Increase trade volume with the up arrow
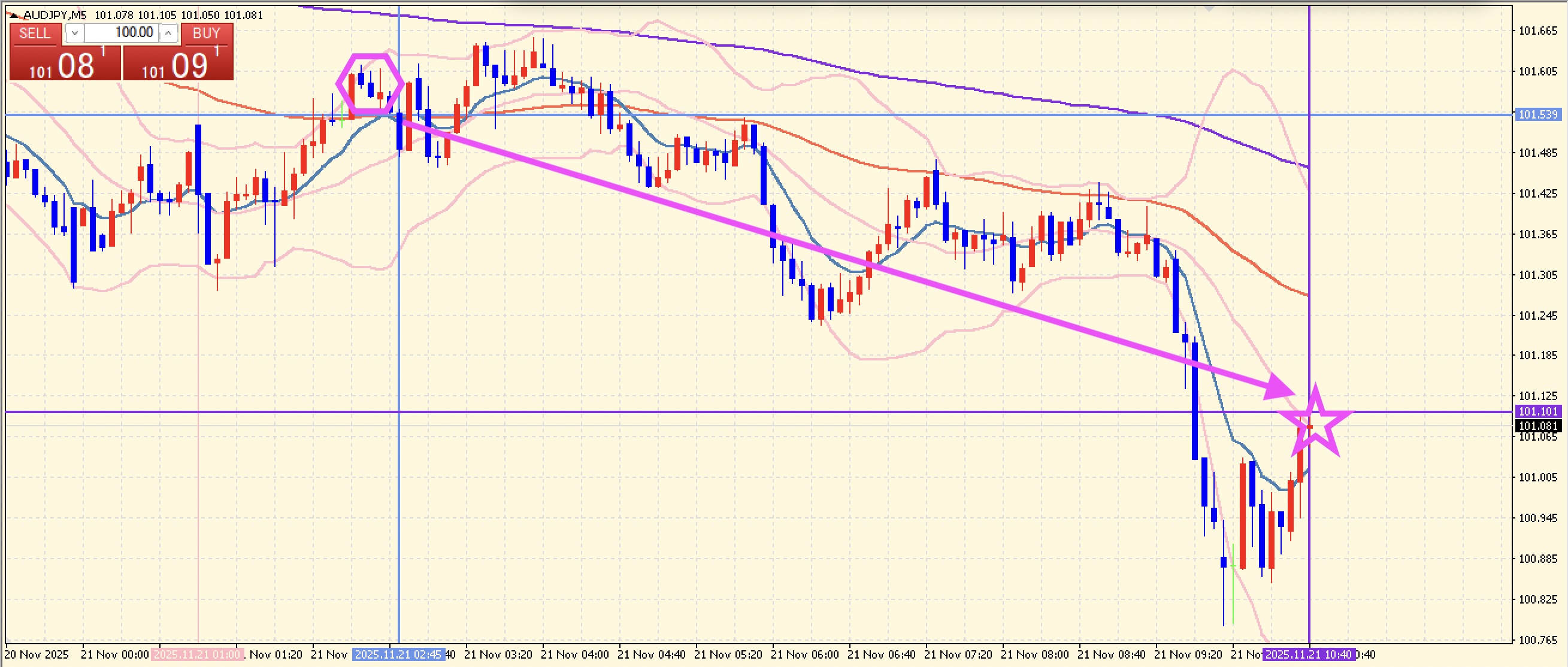Screen dimensions: 1568x667 click(x=169, y=33)
